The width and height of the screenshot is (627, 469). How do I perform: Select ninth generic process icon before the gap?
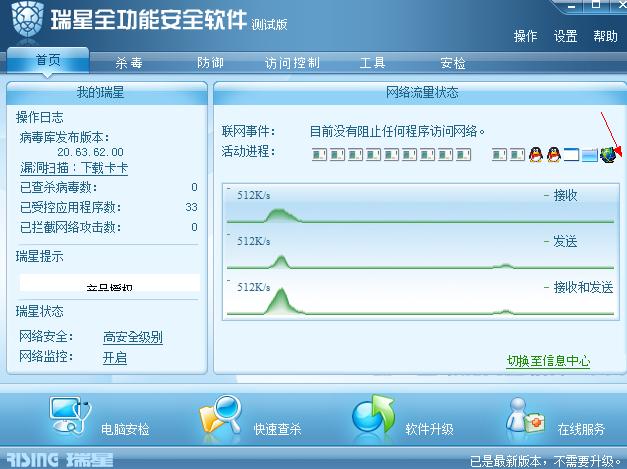click(x=463, y=154)
